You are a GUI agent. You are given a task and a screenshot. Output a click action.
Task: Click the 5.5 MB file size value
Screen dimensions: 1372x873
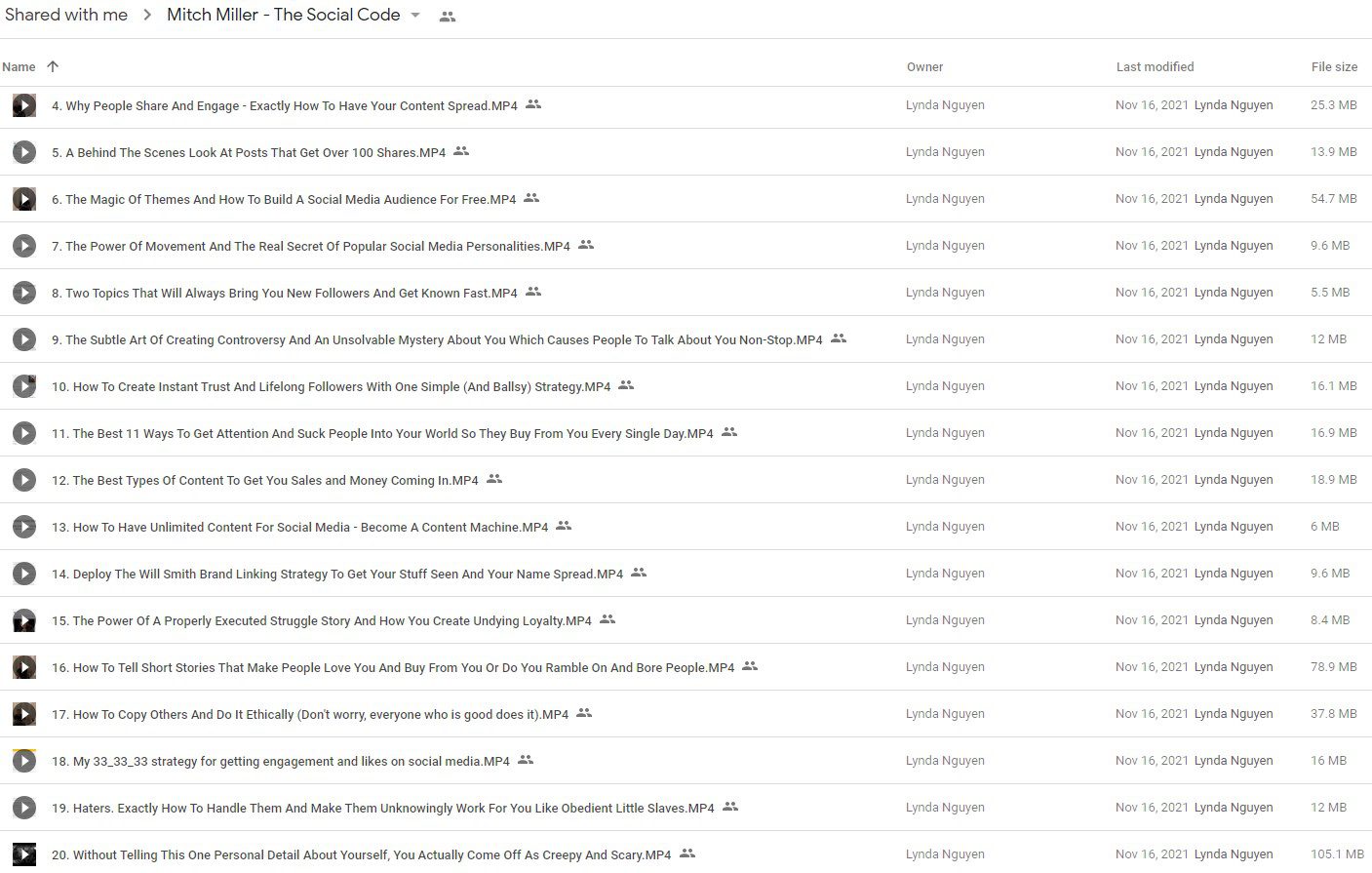1330,293
